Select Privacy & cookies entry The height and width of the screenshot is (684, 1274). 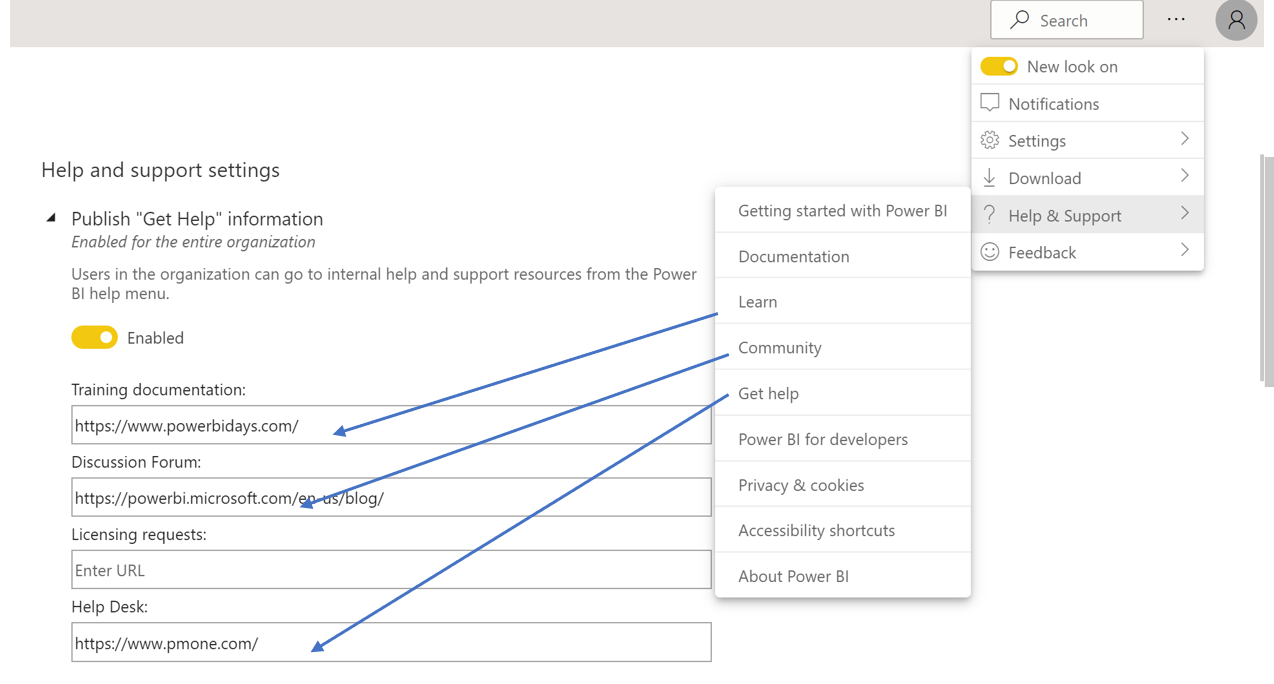point(843,485)
